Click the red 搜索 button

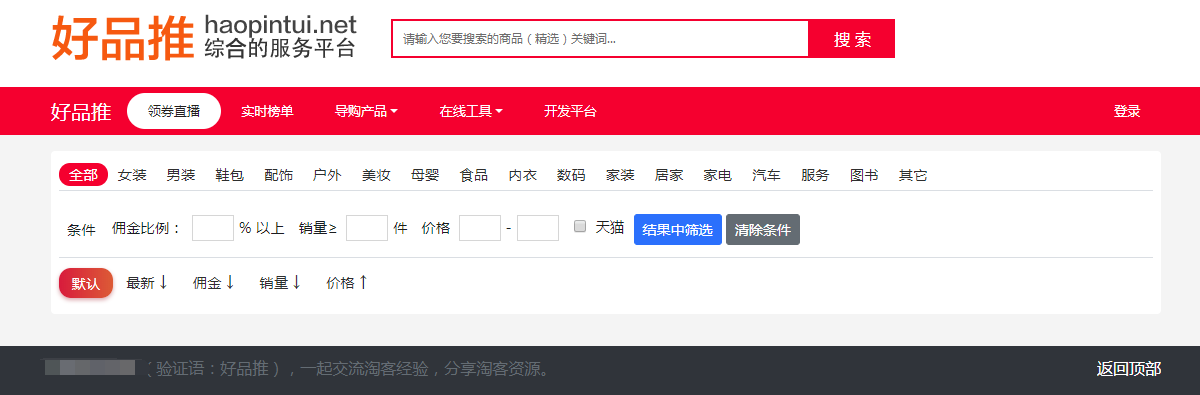coord(852,39)
